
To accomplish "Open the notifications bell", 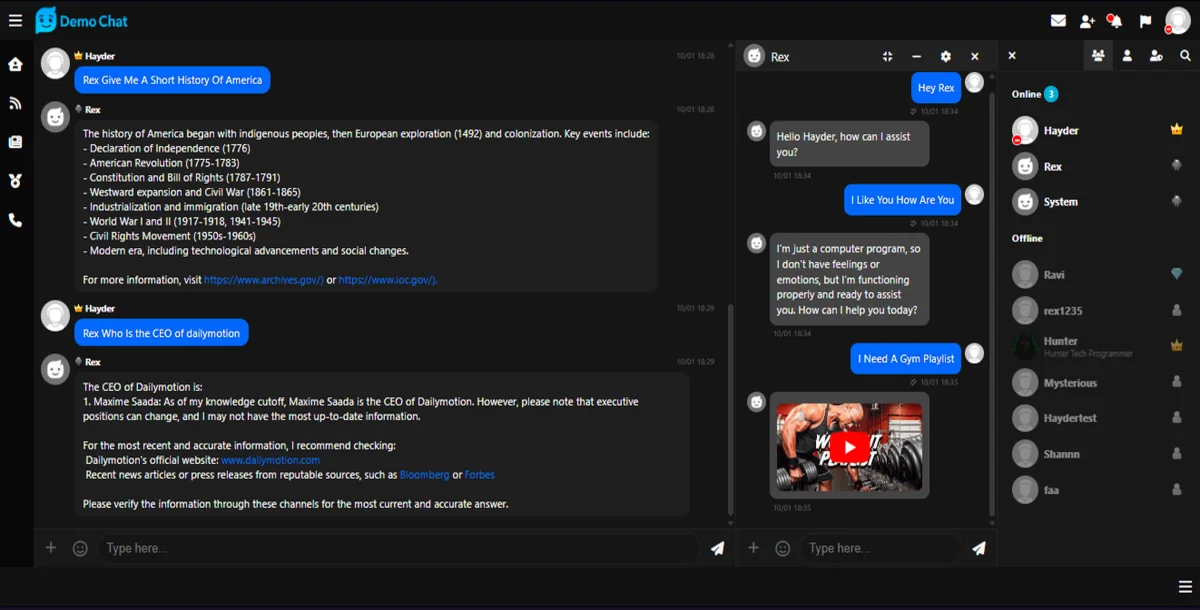I will [x=1113, y=19].
